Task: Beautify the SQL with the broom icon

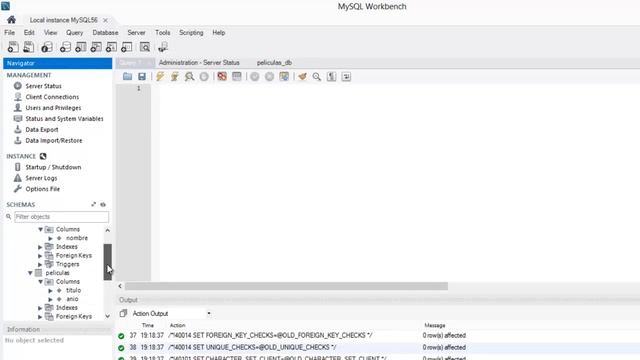Action: (302, 76)
